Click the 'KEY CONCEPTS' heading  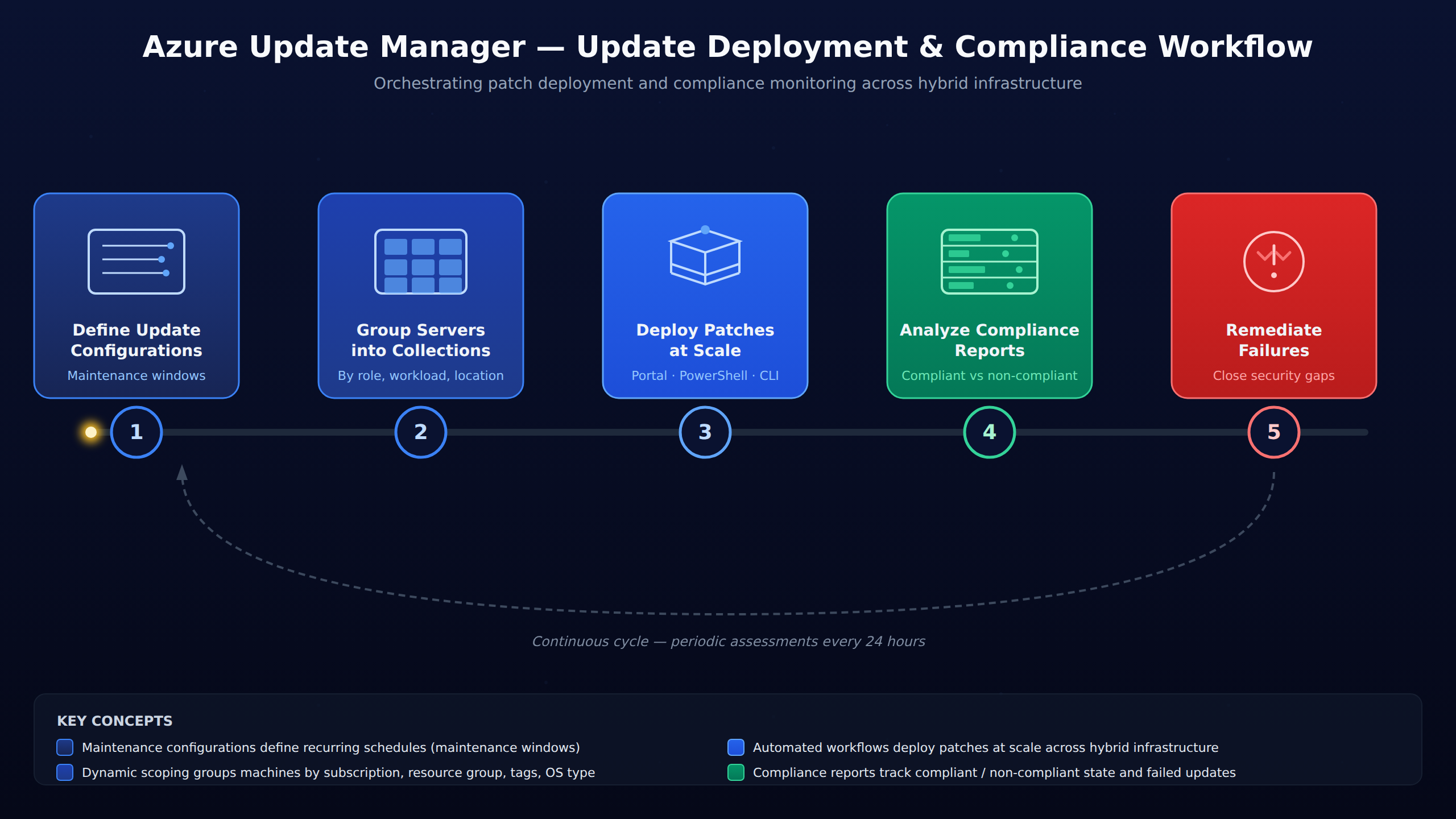[x=115, y=721]
